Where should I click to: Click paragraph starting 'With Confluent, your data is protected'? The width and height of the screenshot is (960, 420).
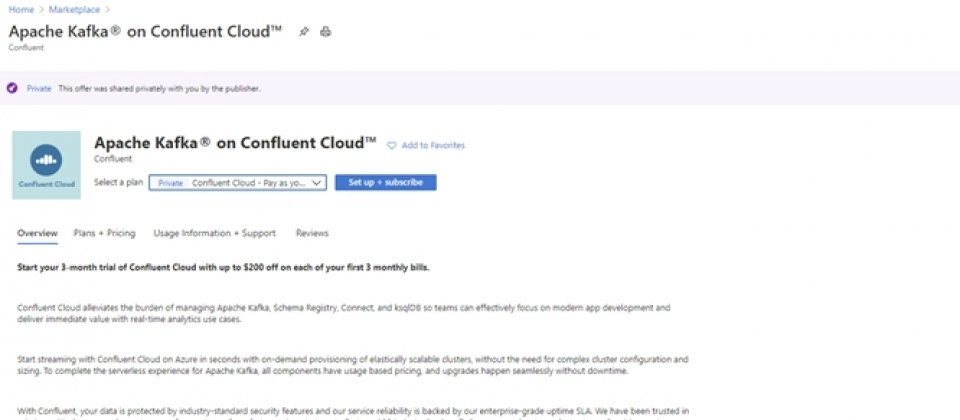353,413
